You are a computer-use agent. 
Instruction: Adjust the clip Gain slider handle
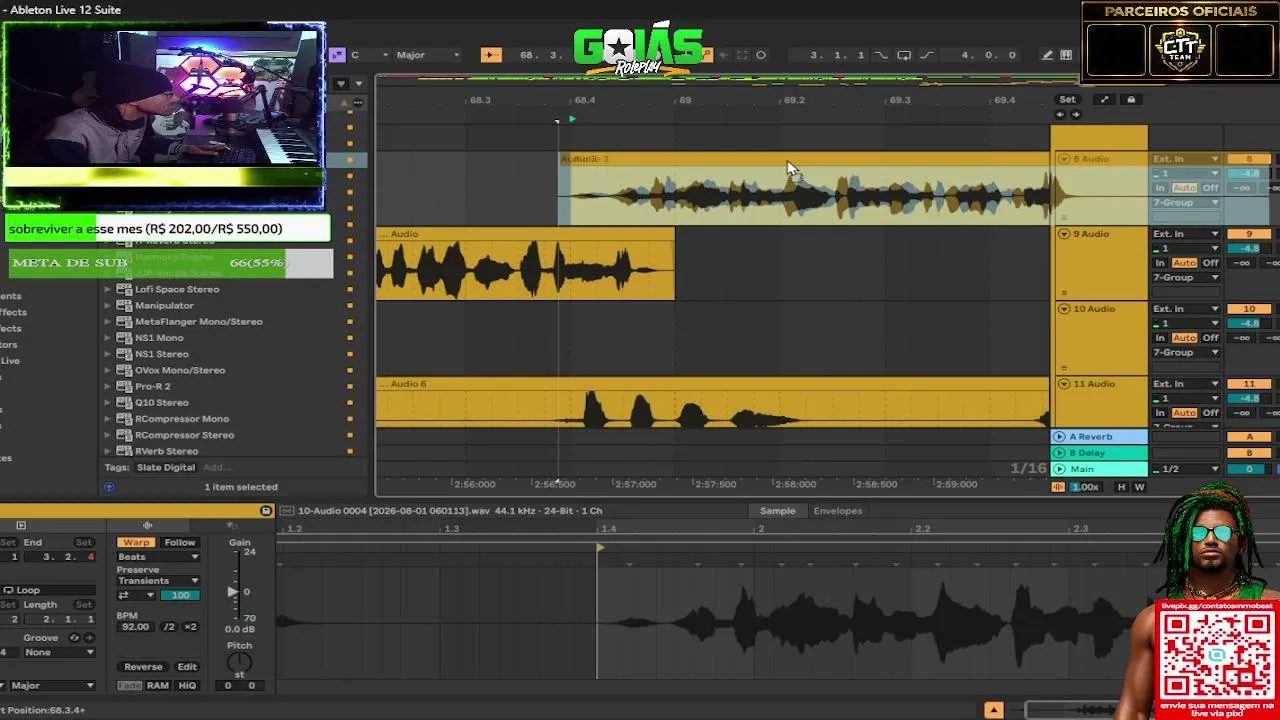point(233,591)
